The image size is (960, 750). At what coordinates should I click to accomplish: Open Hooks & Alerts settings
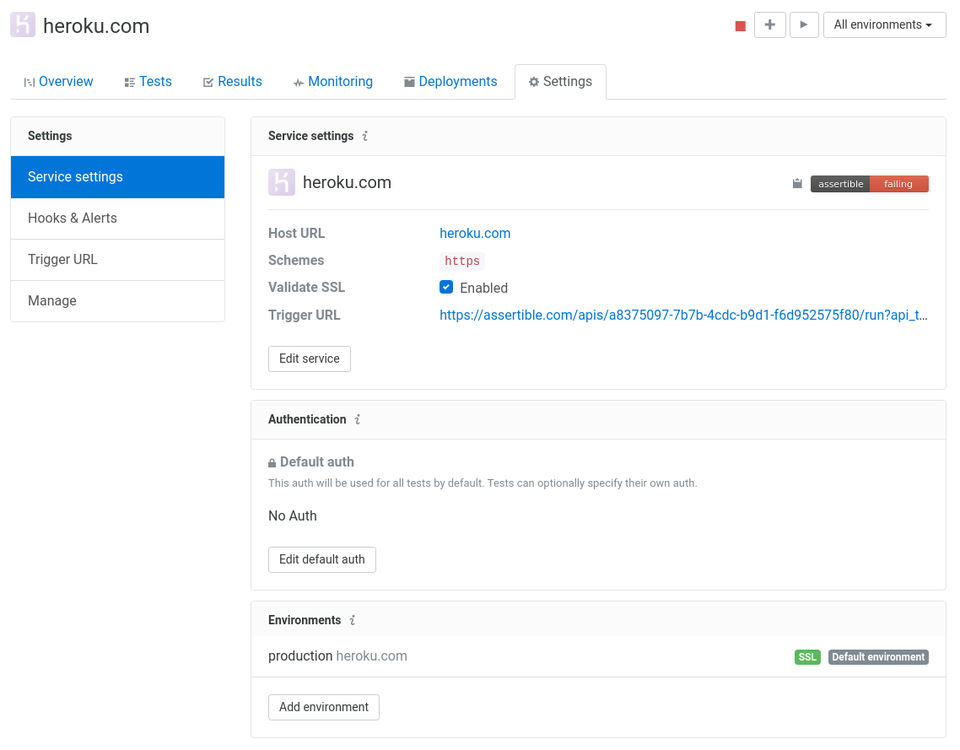(118, 218)
